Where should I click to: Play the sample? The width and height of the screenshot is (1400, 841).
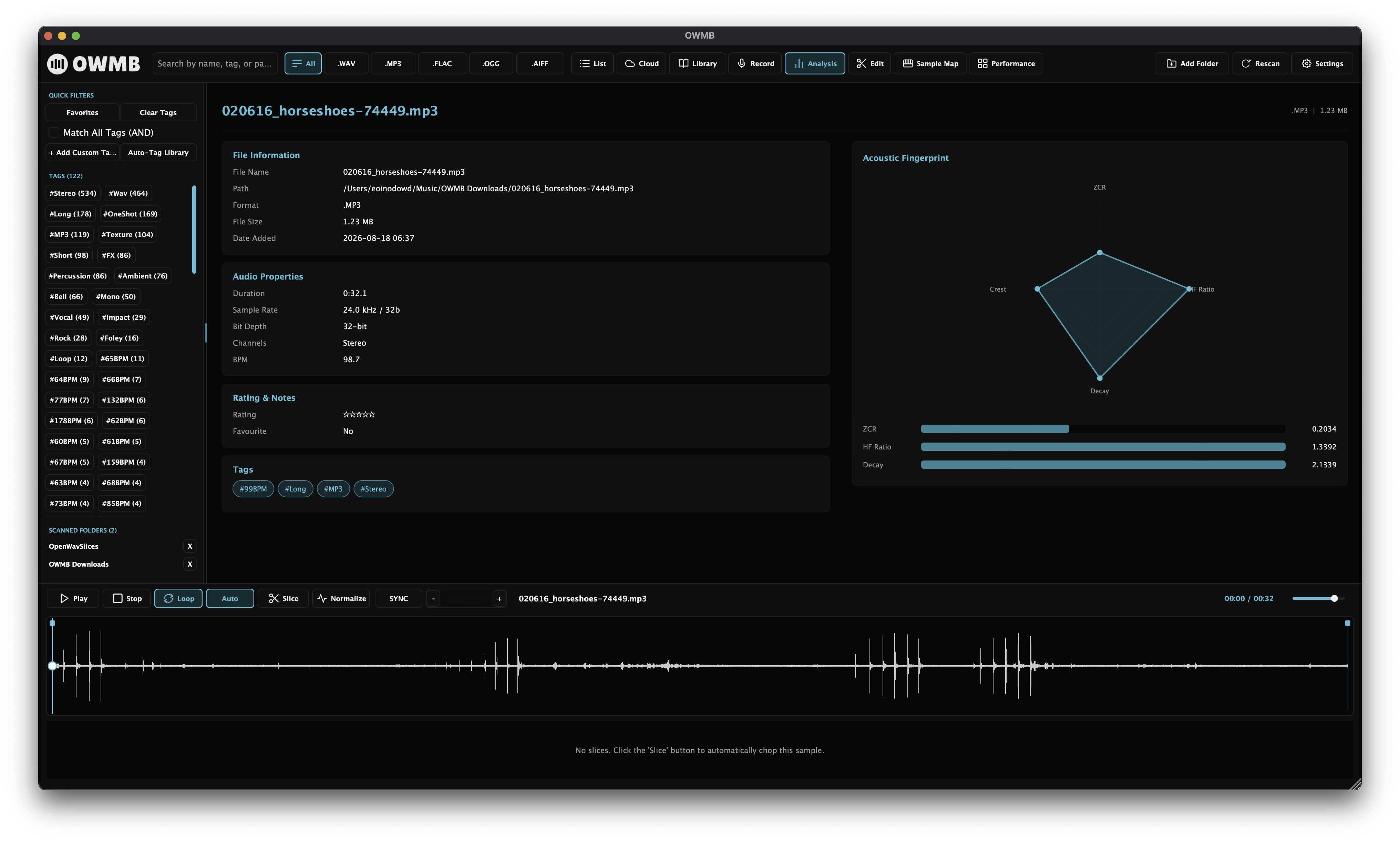[73, 598]
